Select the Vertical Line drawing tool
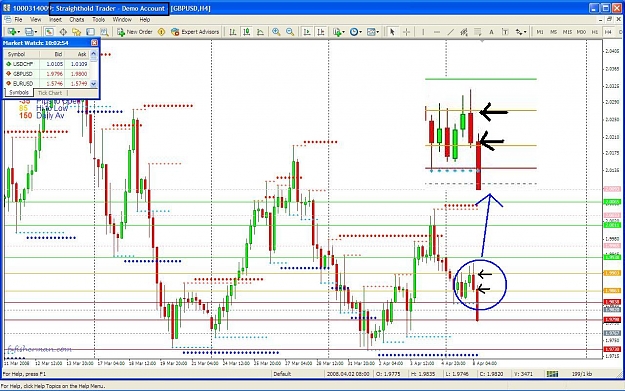The image size is (625, 391). coord(423,32)
